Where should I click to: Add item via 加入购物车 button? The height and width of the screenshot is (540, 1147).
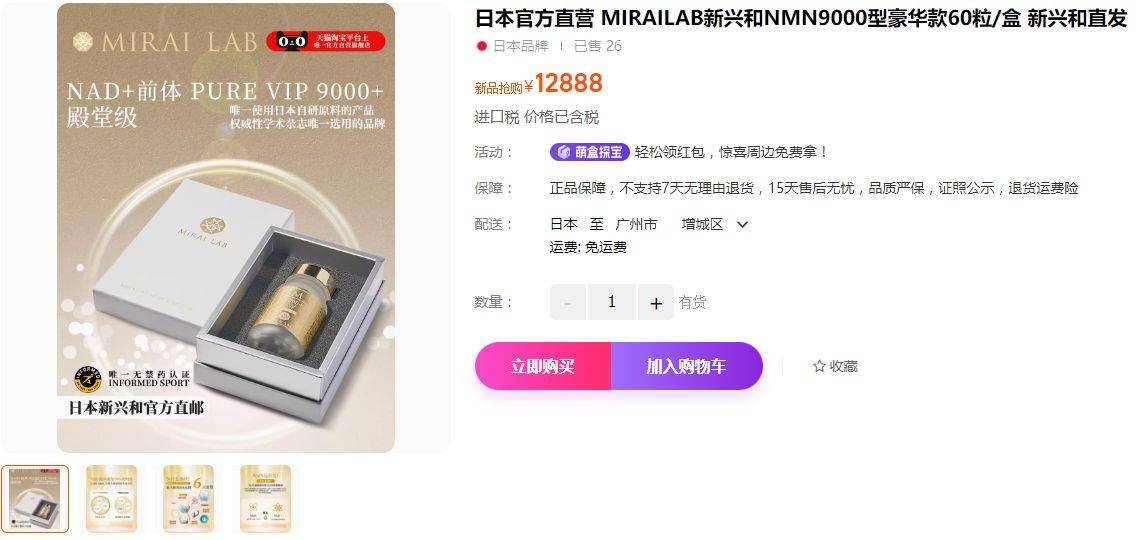[686, 366]
